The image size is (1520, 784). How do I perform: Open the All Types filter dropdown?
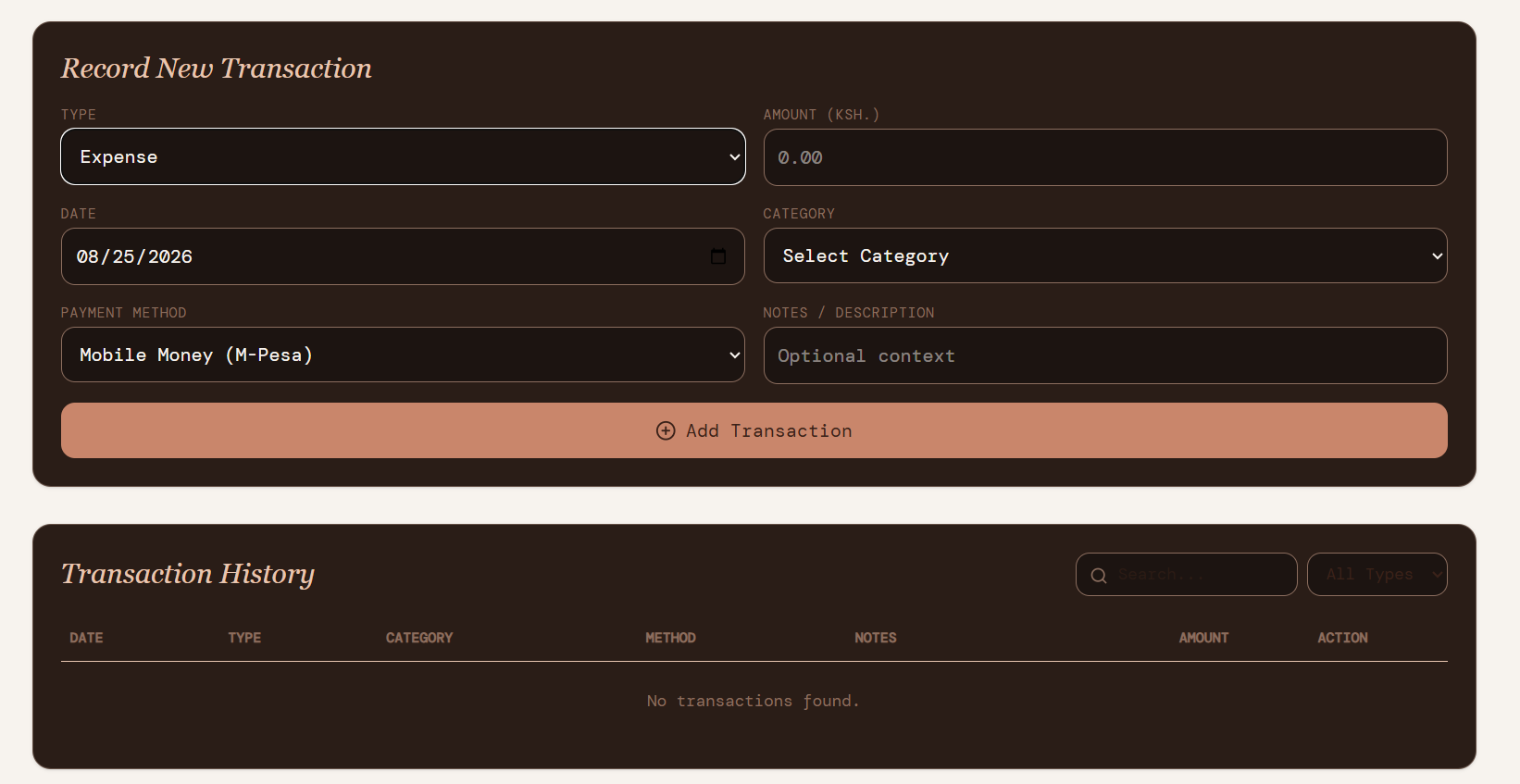click(1377, 574)
